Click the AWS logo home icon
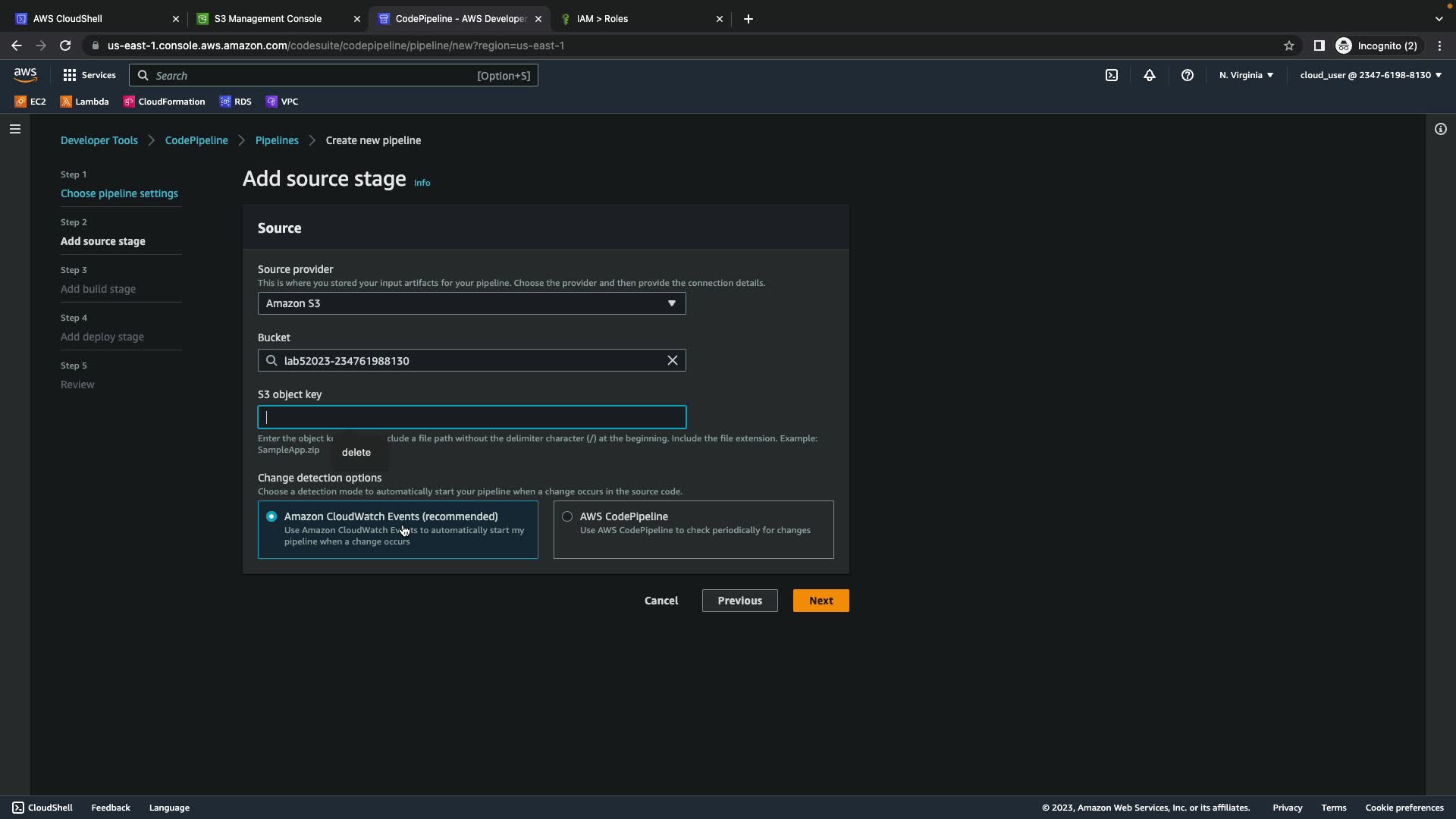The image size is (1456, 819). (25, 74)
